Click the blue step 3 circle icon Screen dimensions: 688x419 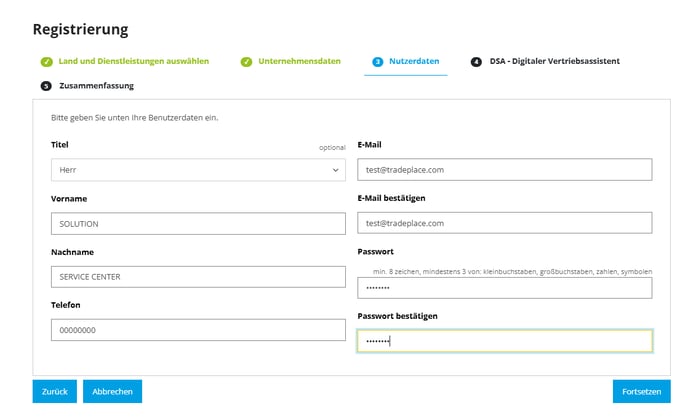tap(378, 62)
